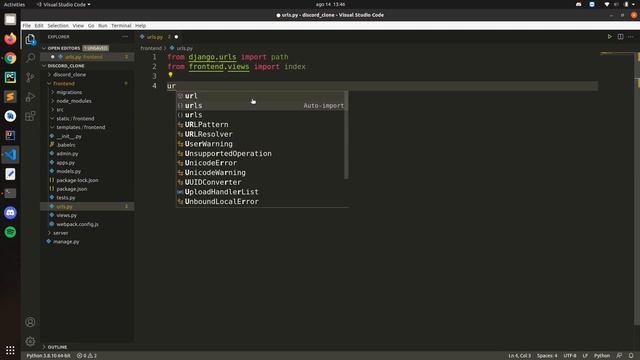Pick the URLResolver suggestion
Image resolution: width=640 pixels, height=360 pixels.
pos(260,134)
